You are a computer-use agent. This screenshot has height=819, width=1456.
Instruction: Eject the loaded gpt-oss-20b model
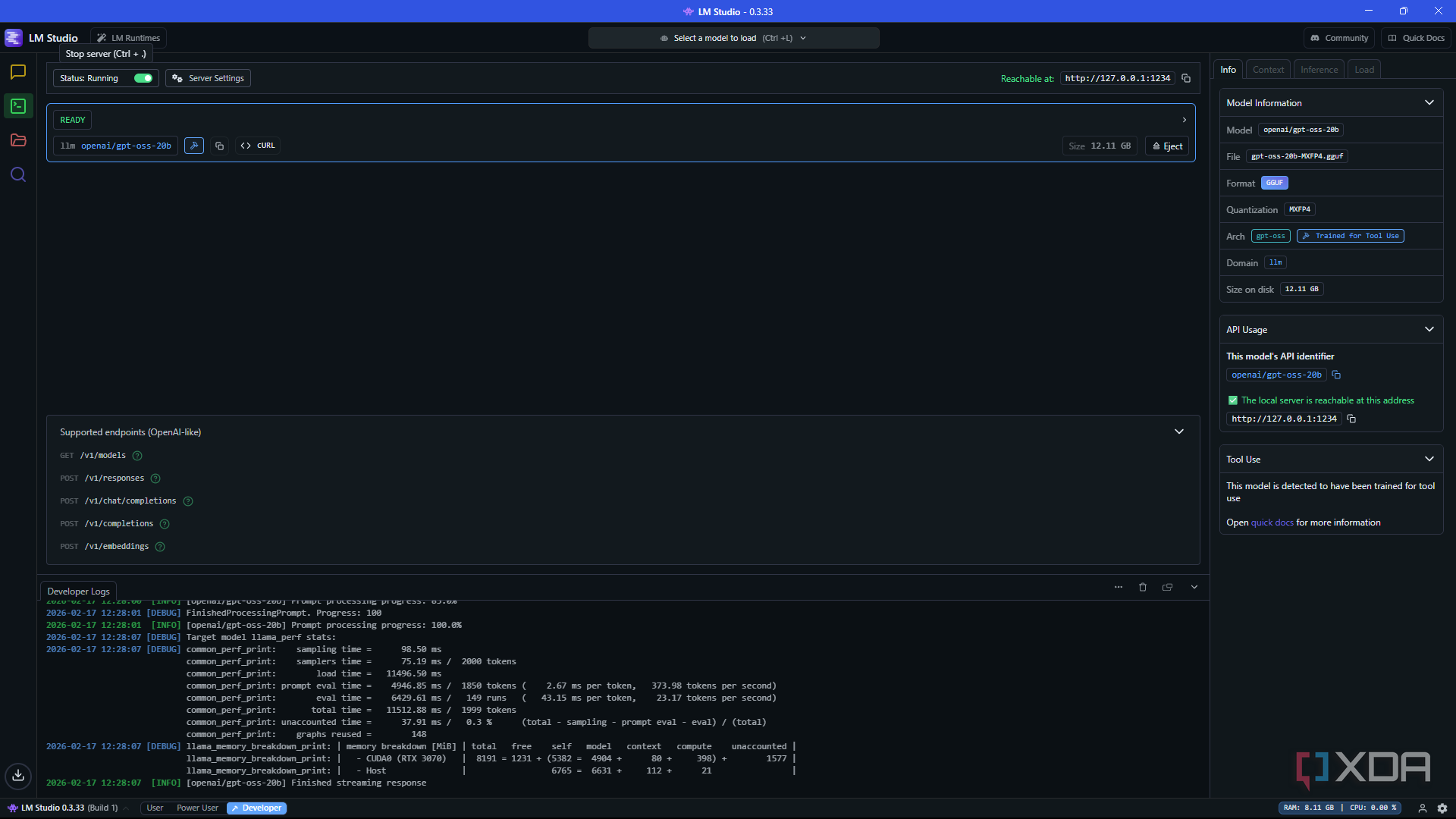point(1167,146)
